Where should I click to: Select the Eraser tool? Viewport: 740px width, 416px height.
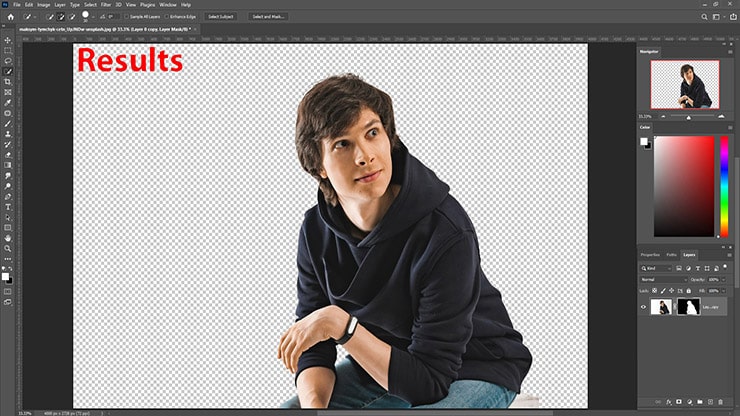point(8,155)
